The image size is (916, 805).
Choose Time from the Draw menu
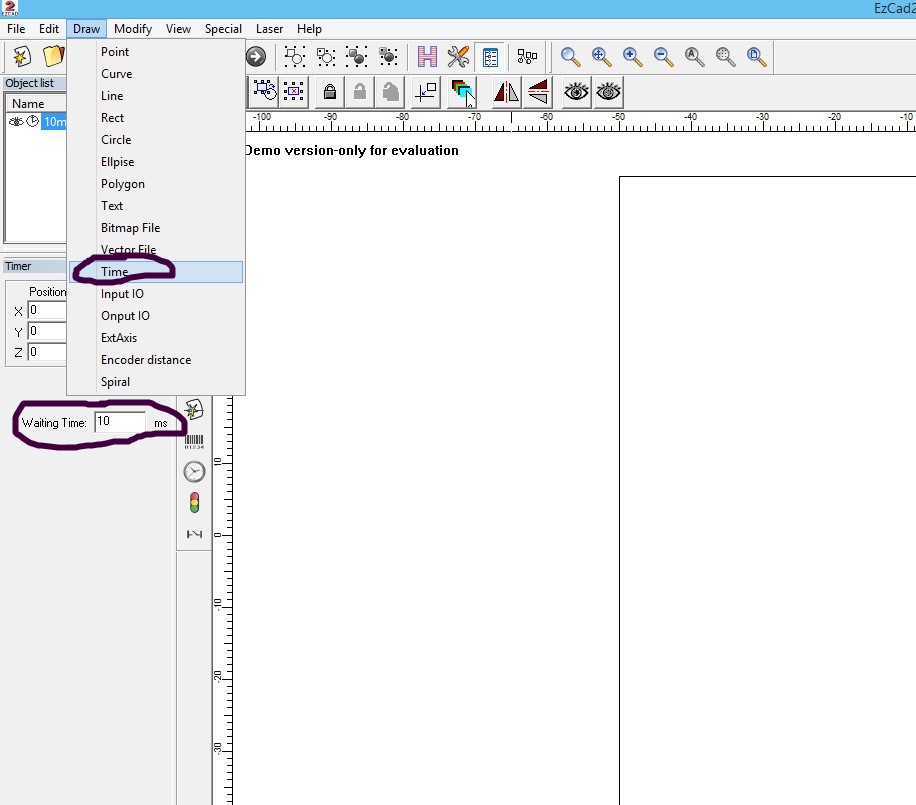[x=115, y=272]
